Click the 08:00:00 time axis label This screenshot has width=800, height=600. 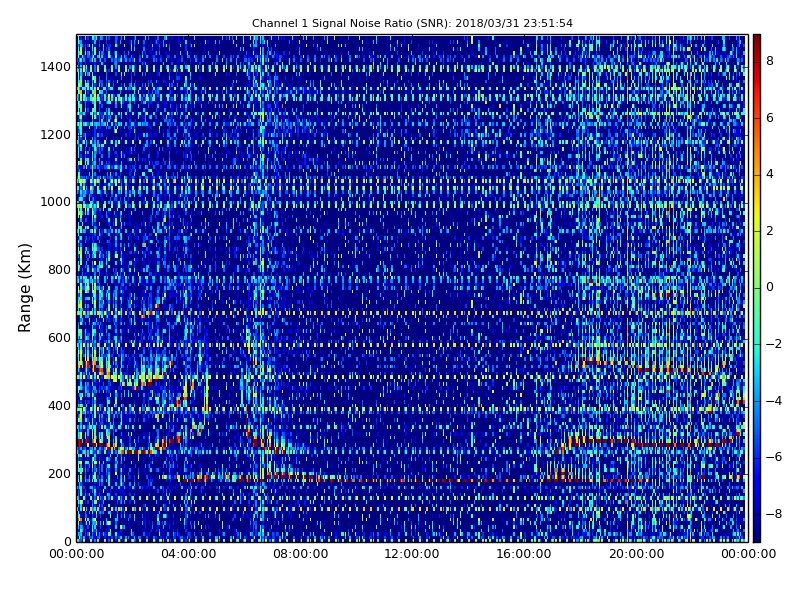tap(301, 554)
